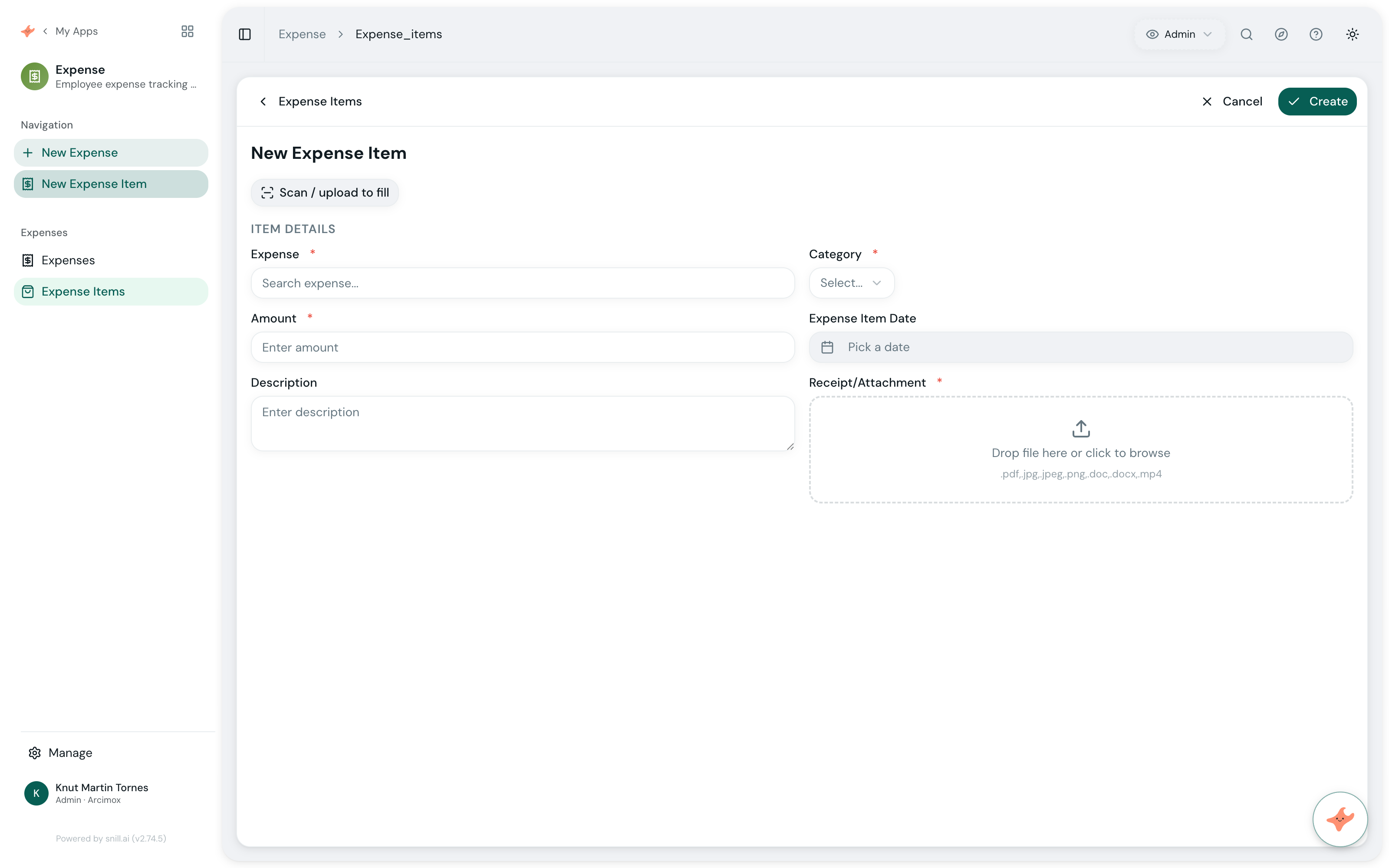This screenshot has width=1389, height=868.
Task: Open Expense Items in the sidebar
Action: tap(111, 292)
